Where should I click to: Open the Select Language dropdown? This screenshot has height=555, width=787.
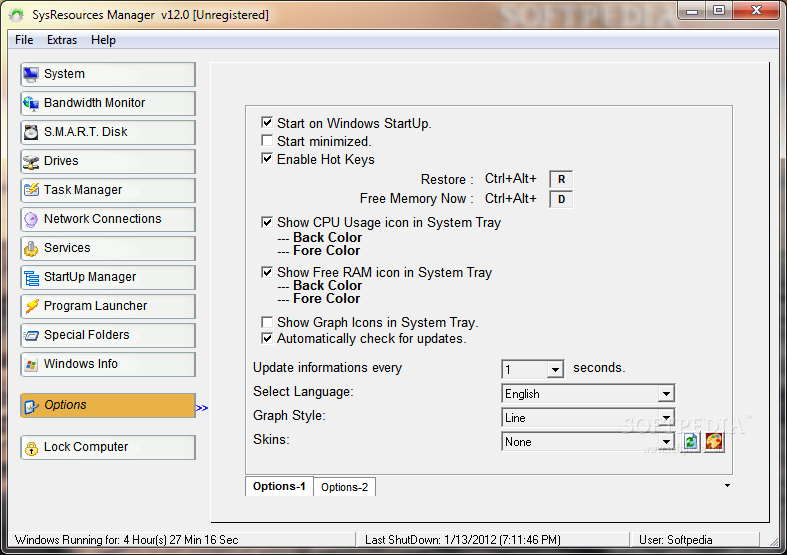pyautogui.click(x=666, y=394)
